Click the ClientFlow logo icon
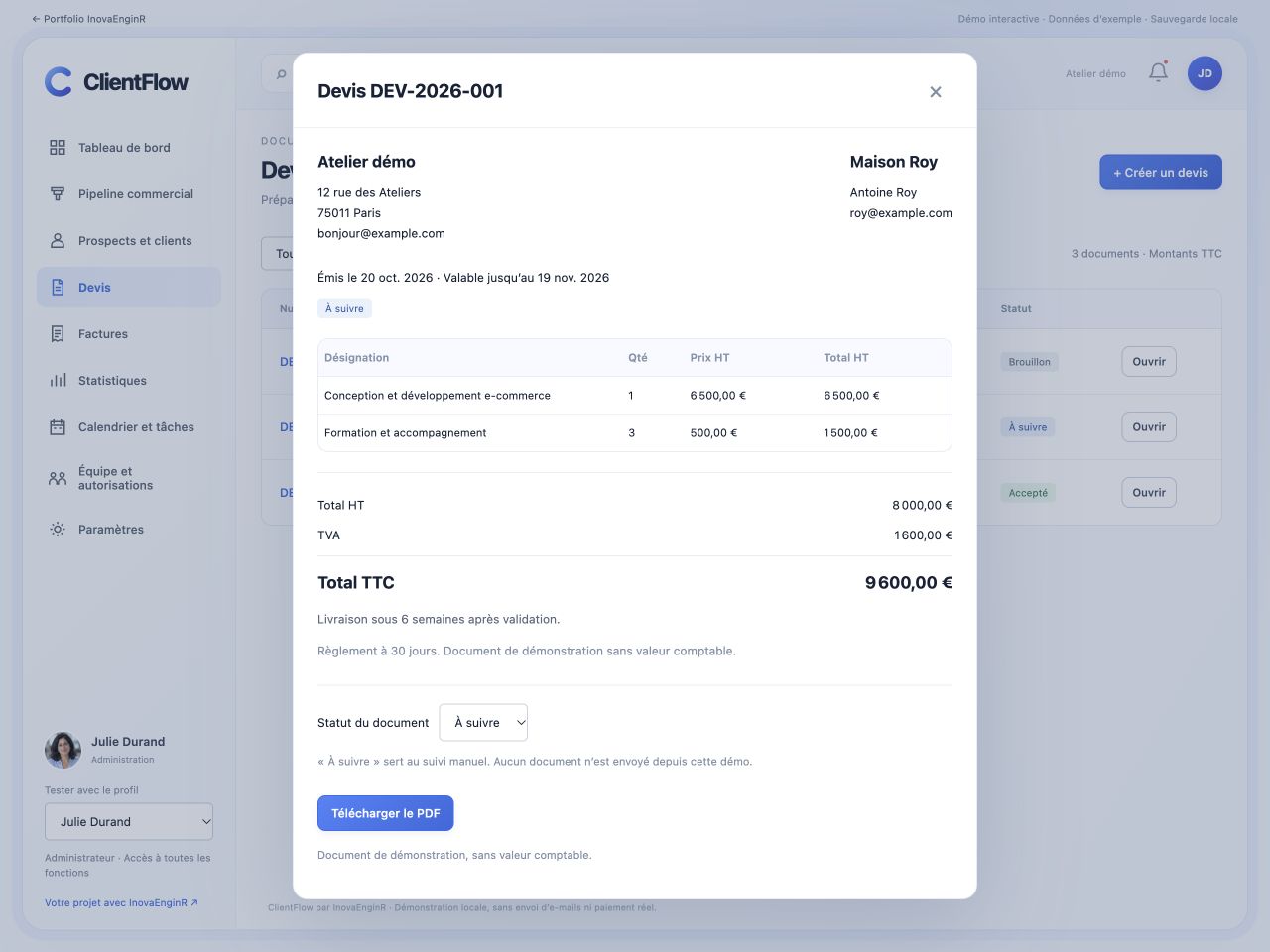Image resolution: width=1270 pixels, height=952 pixels. [x=59, y=81]
